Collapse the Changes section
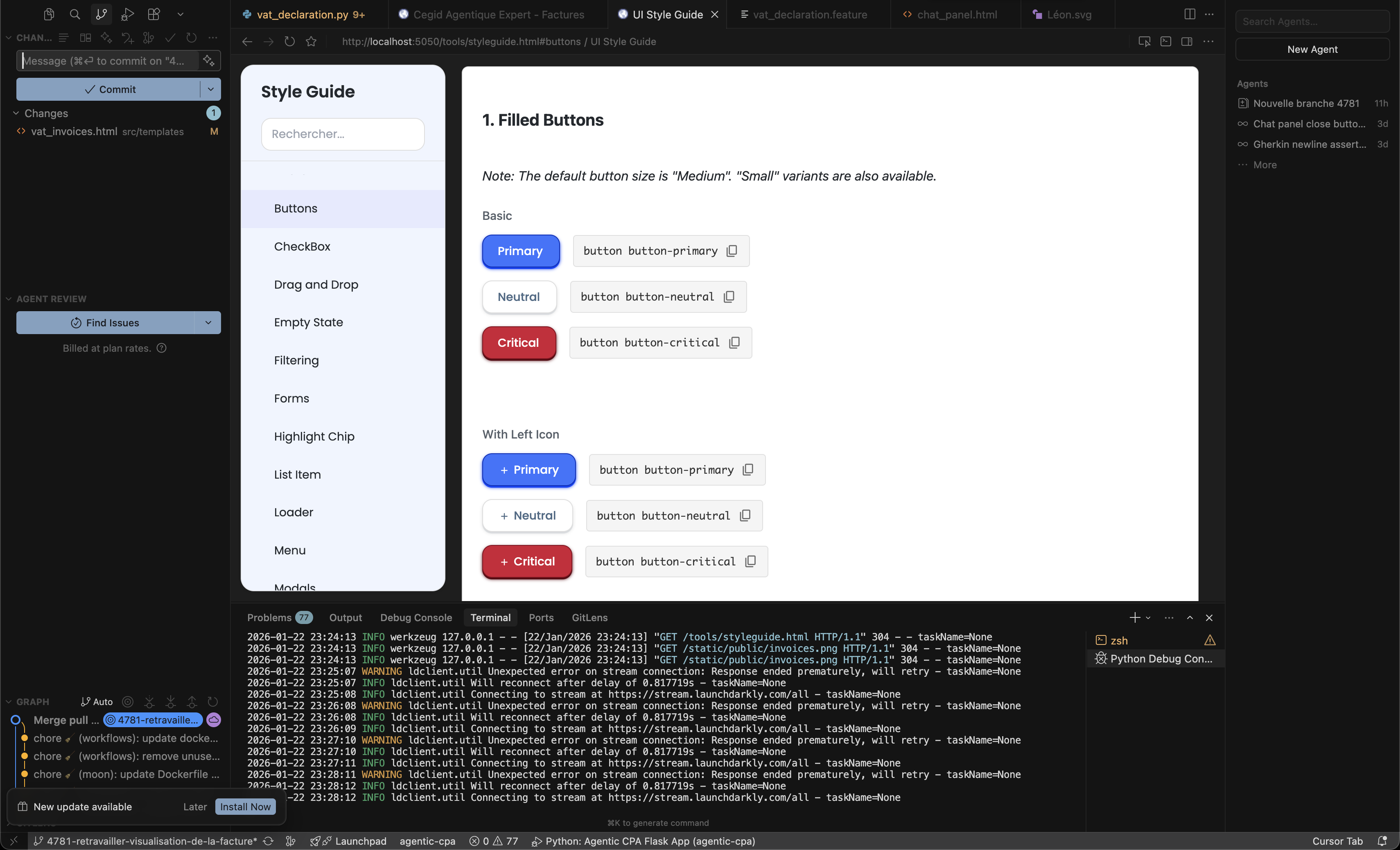This screenshot has width=1400, height=850. click(x=16, y=113)
